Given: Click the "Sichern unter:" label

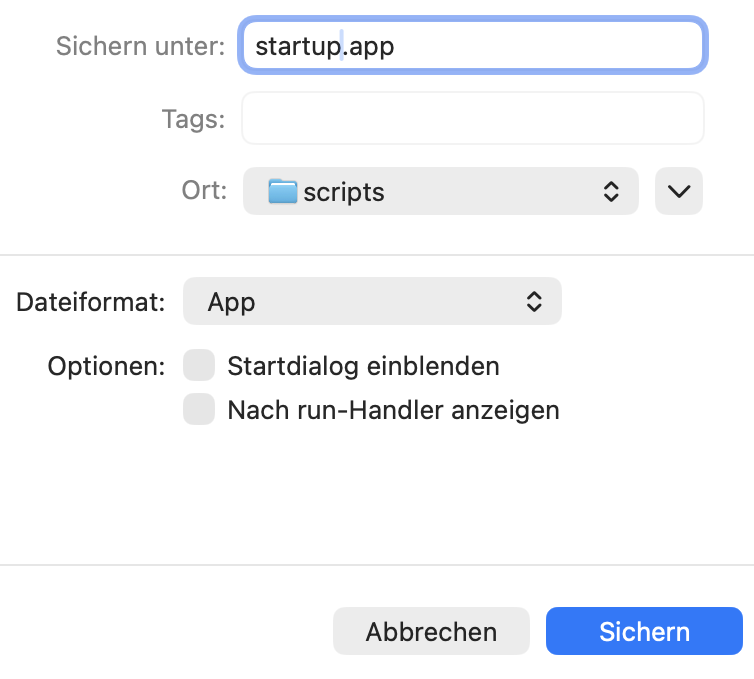Looking at the screenshot, I should click(x=140, y=46).
